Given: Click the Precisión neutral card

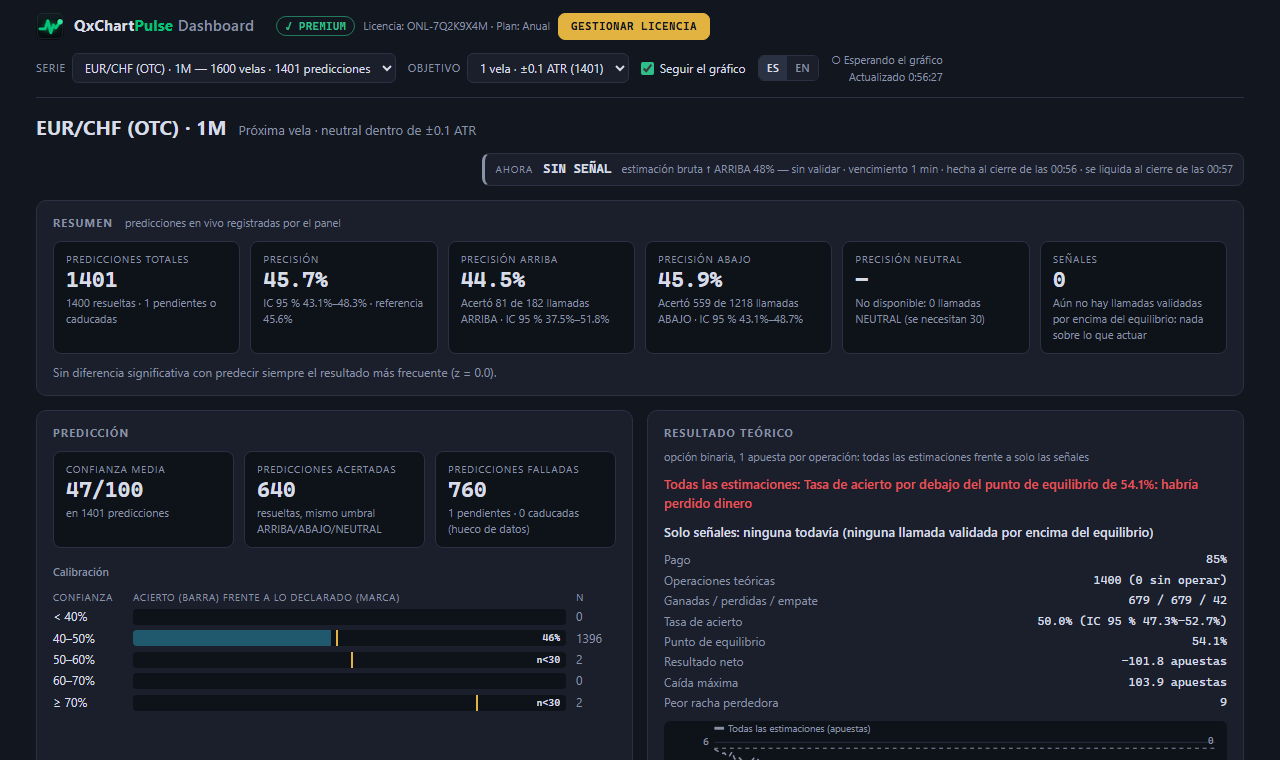Looking at the screenshot, I should click(935, 297).
